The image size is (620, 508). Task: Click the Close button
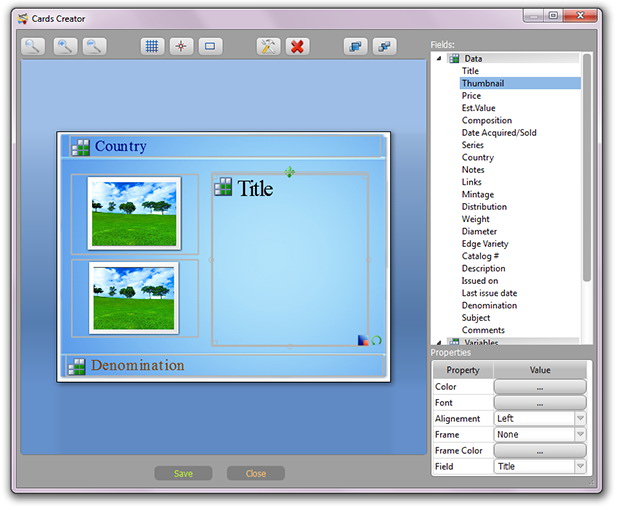(256, 473)
